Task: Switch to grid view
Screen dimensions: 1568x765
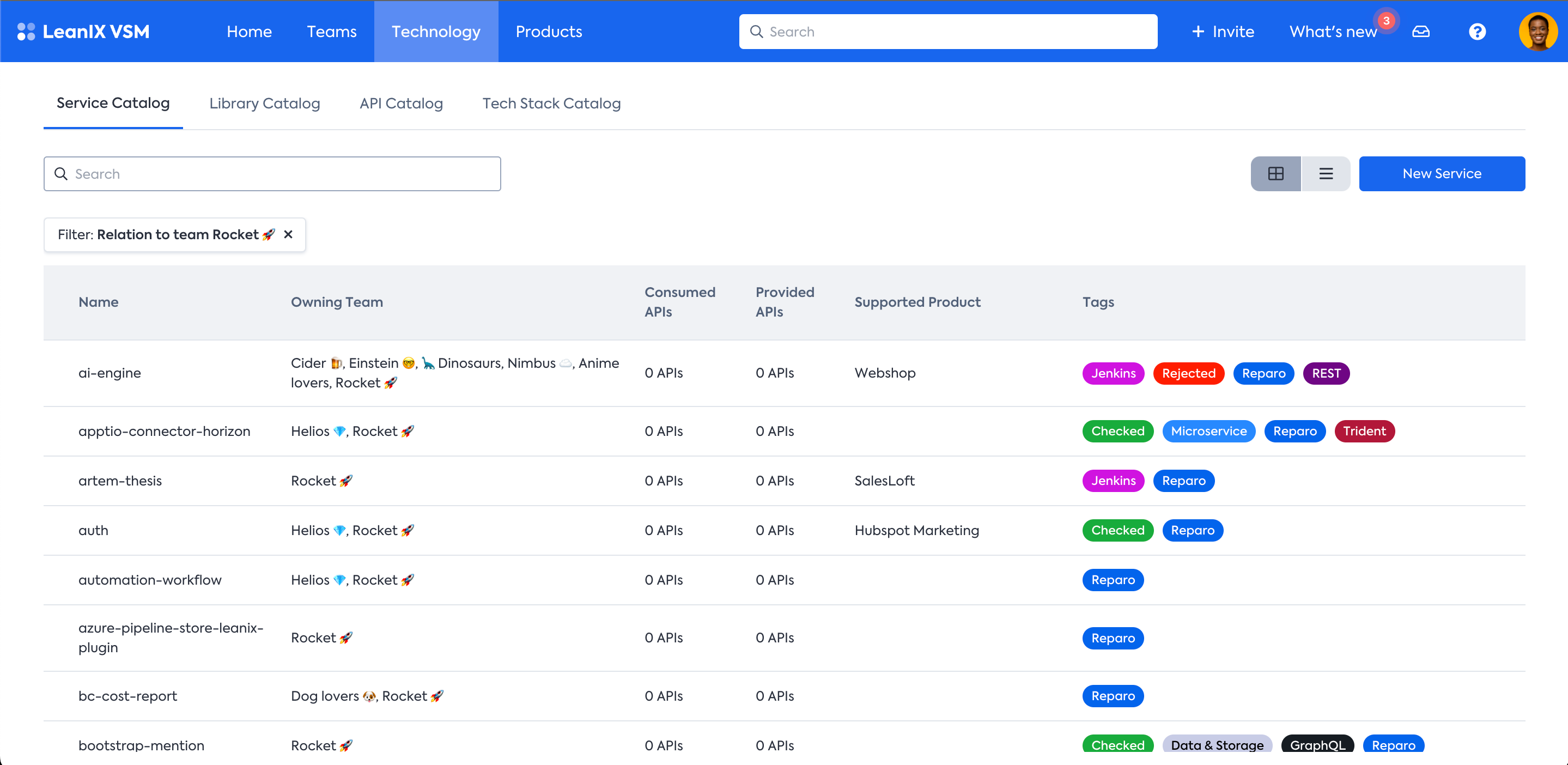Action: pos(1276,174)
